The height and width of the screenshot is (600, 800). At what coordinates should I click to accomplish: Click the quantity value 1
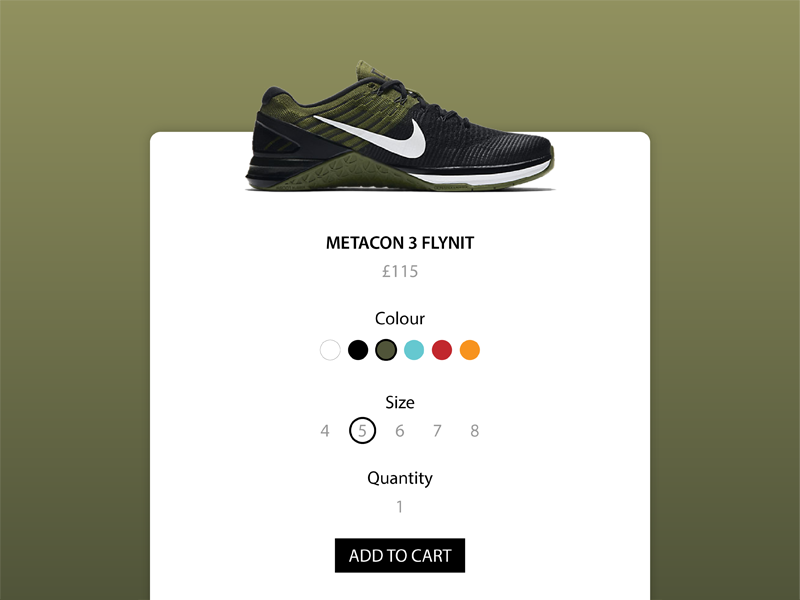[x=400, y=507]
